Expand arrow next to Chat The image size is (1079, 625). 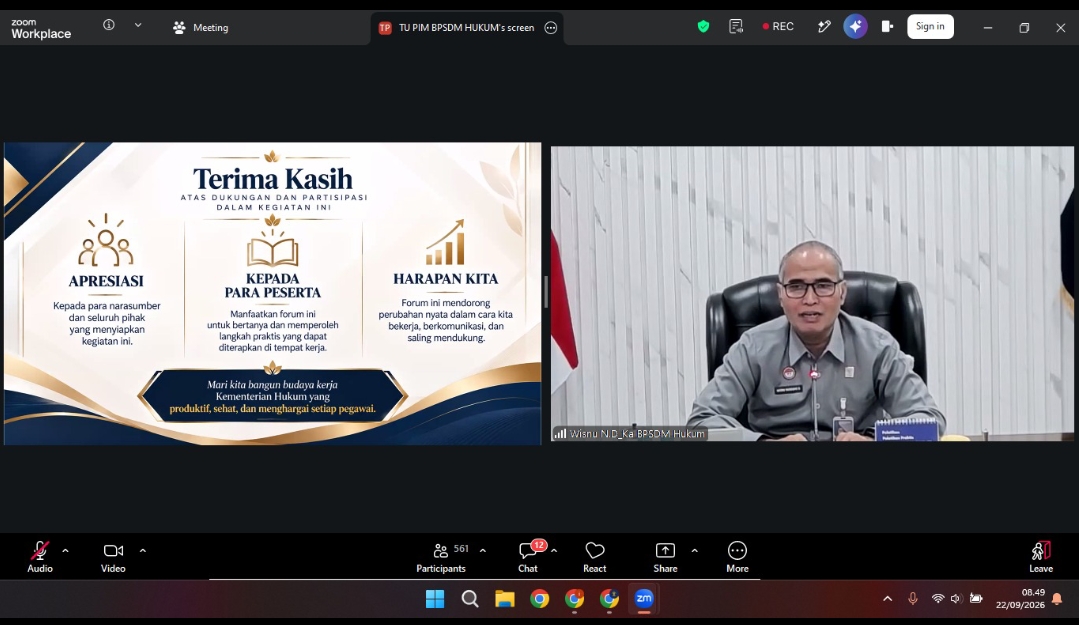pos(554,551)
